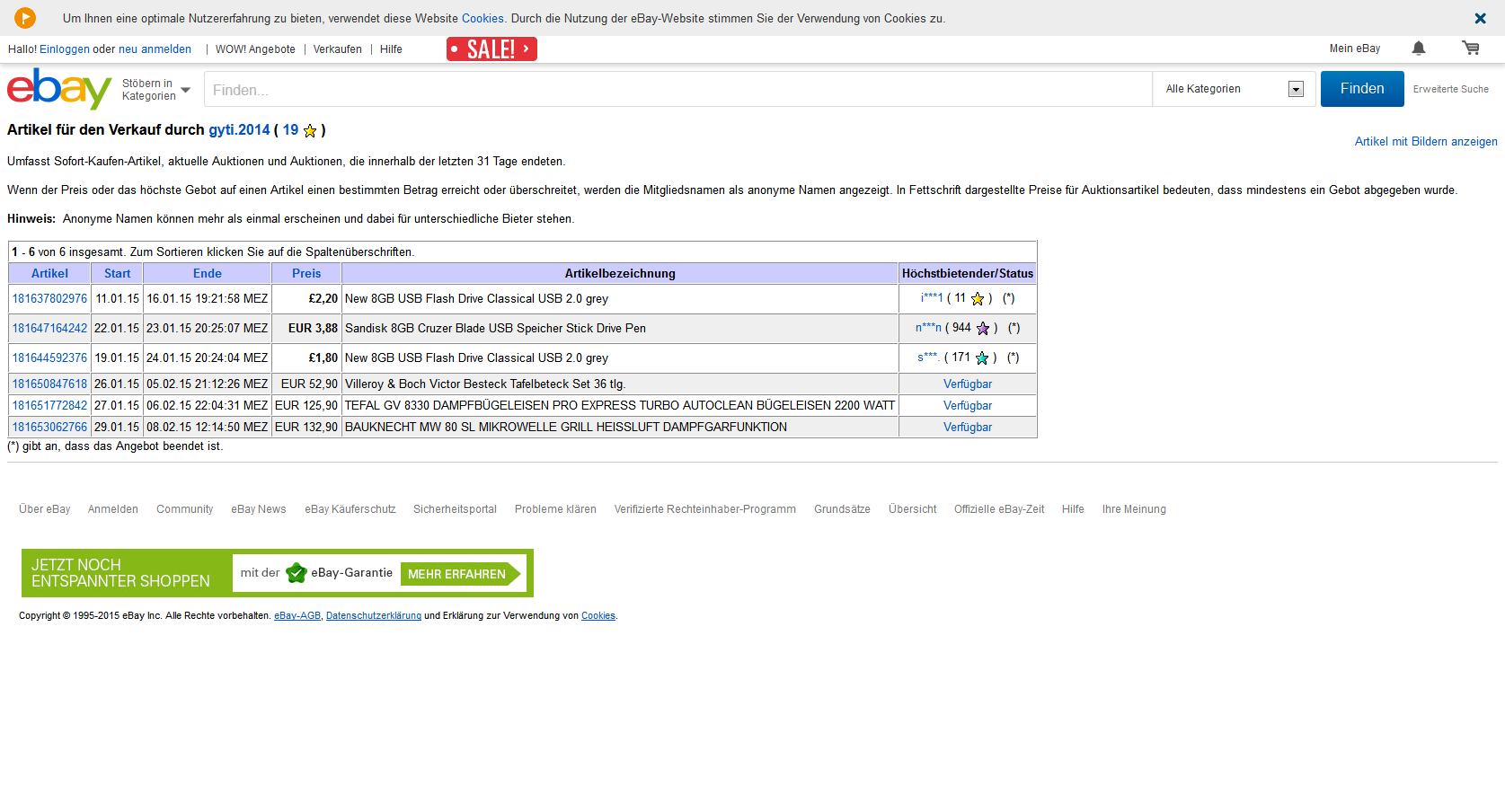The height and width of the screenshot is (812, 1505).
Task: Open Datenschutzerklärung link
Action: click(x=374, y=616)
